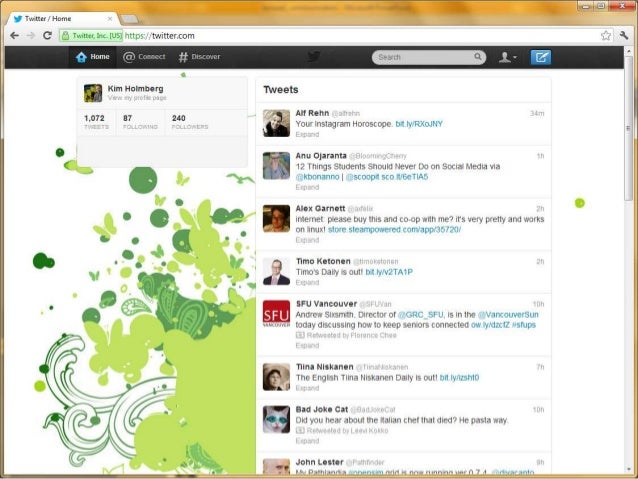Click Alex Garnett's avatar picture
The width and height of the screenshot is (638, 479).
pos(276,219)
